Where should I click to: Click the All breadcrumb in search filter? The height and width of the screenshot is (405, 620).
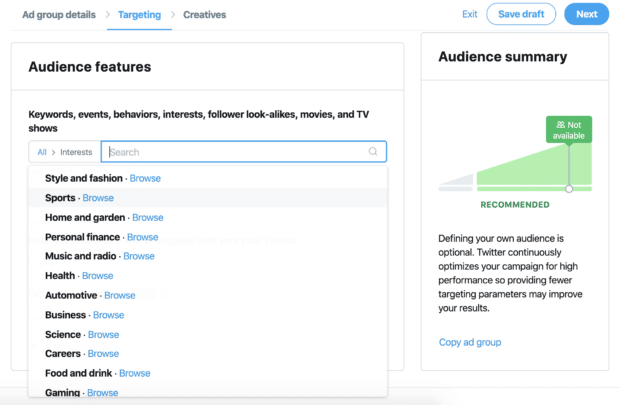[x=42, y=152]
